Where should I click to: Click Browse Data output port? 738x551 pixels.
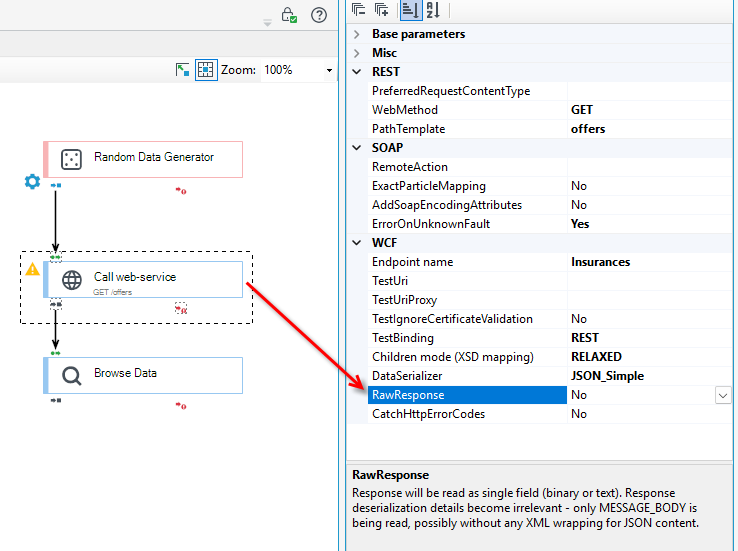[56, 400]
